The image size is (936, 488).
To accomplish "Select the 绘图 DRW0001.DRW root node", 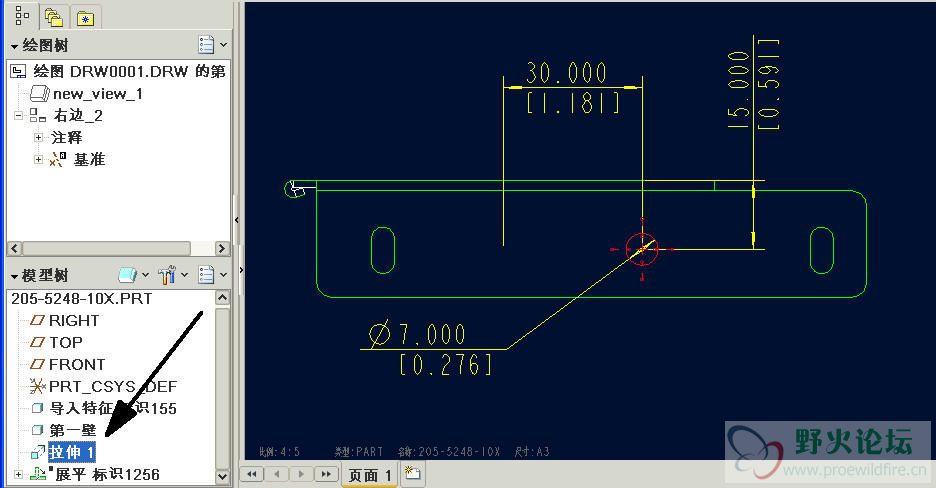I will (130, 72).
